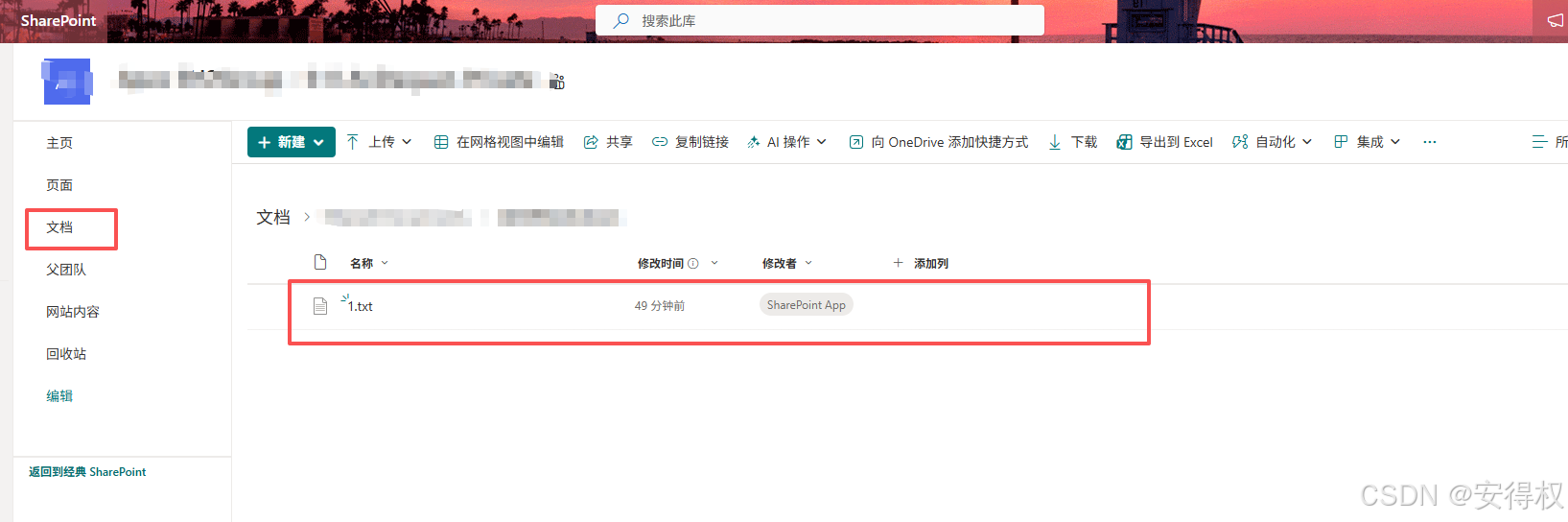
Task: Open the 回收站 navigation item
Action: pyautogui.click(x=66, y=354)
